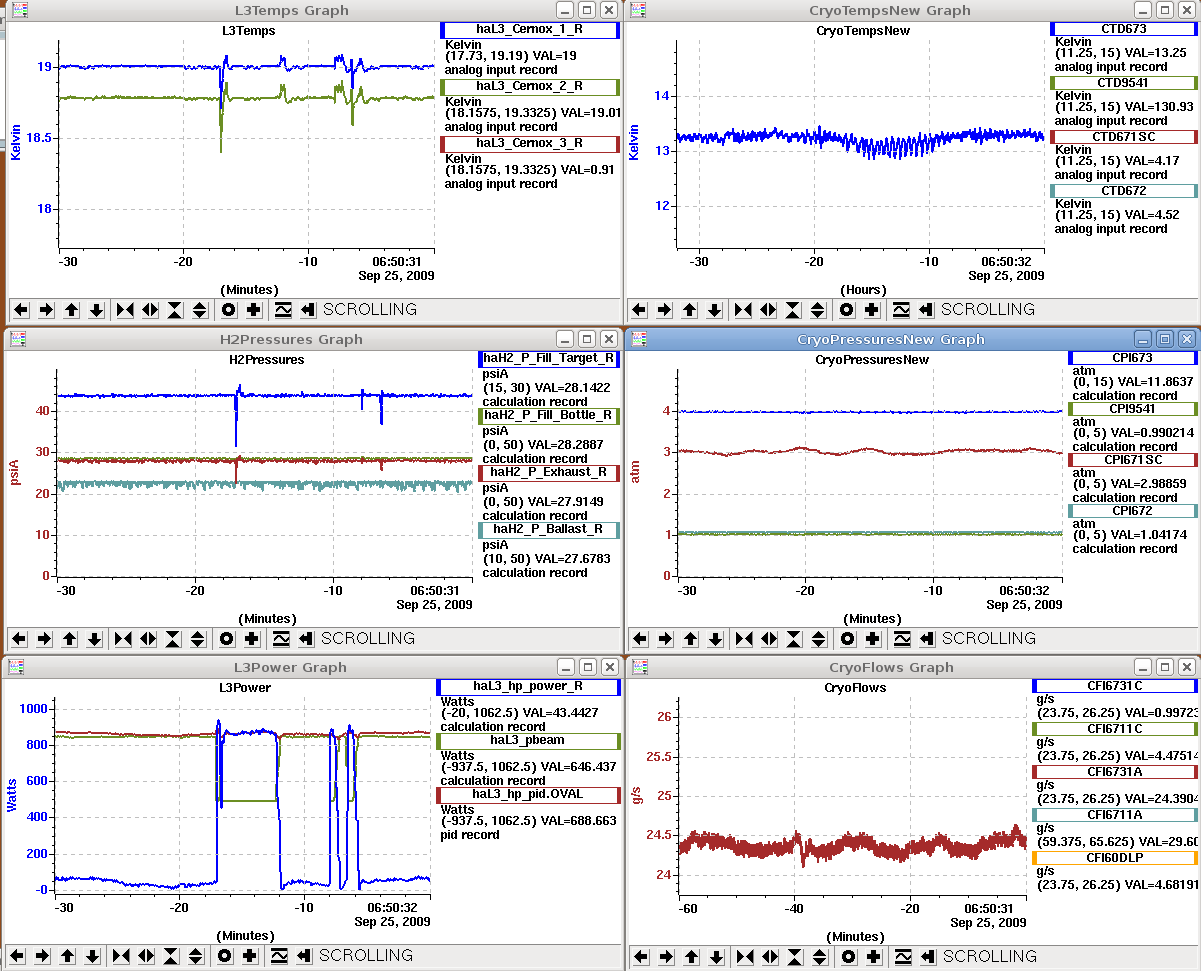Select the CTD672 curve legend
The image size is (1201, 971).
click(x=1123, y=190)
